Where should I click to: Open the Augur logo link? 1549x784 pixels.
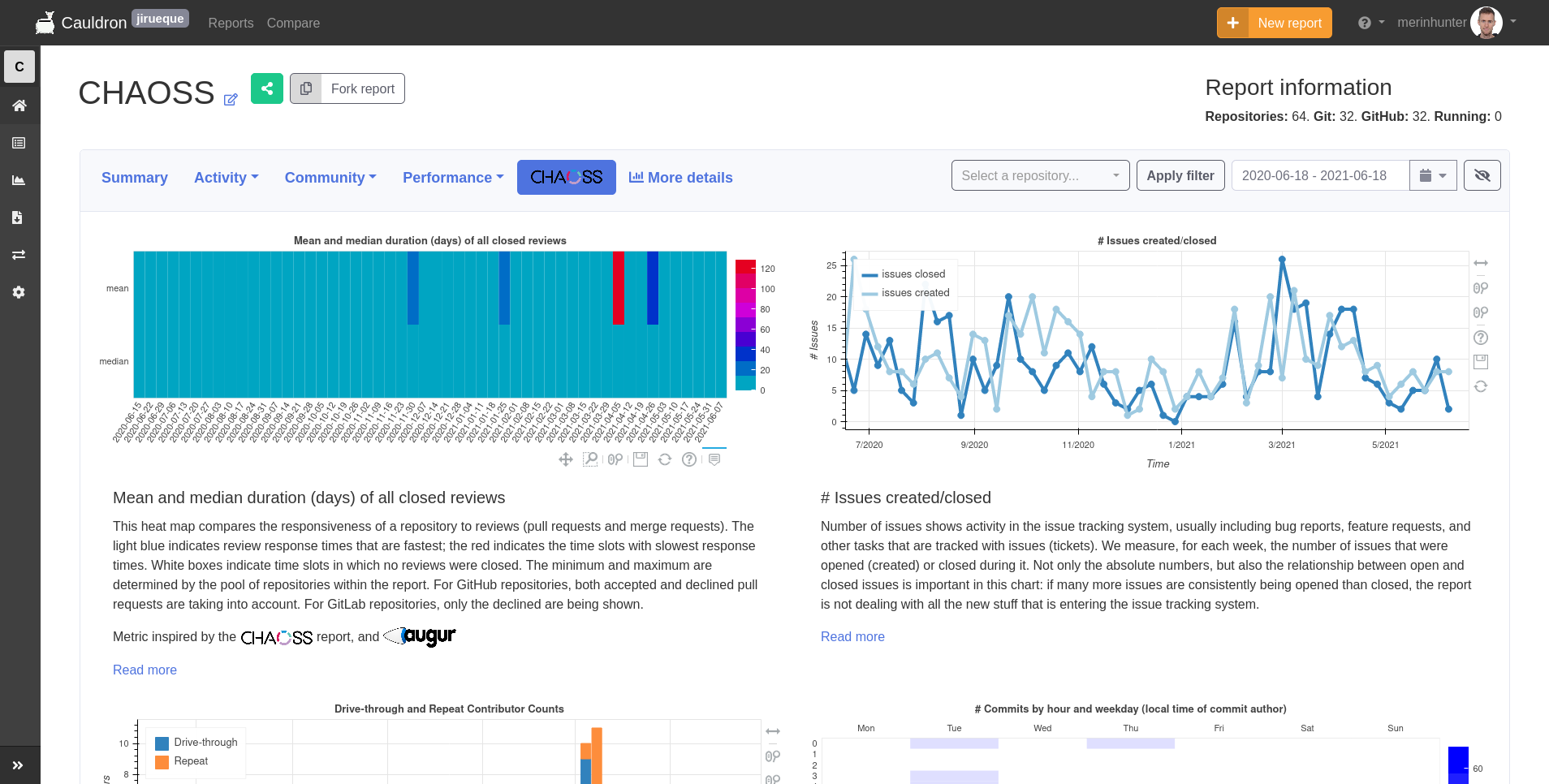coord(419,635)
